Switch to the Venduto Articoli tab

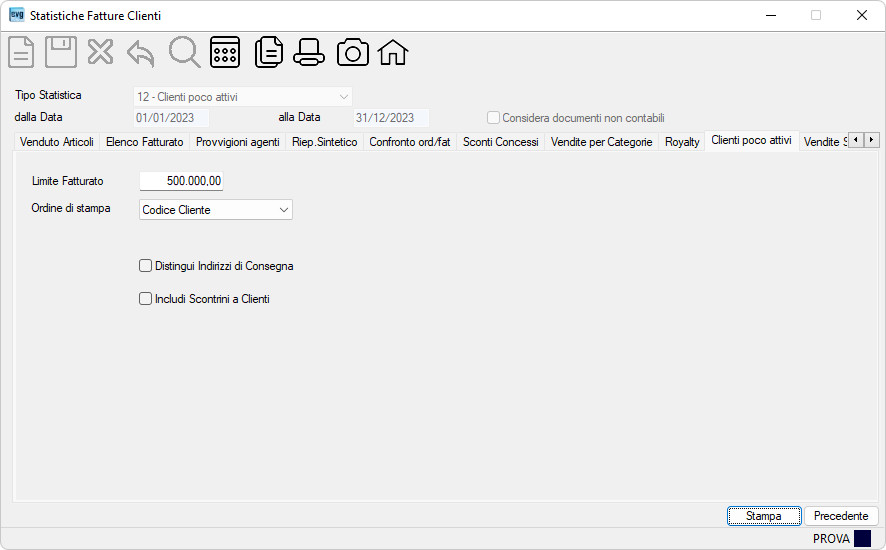pyautogui.click(x=57, y=142)
